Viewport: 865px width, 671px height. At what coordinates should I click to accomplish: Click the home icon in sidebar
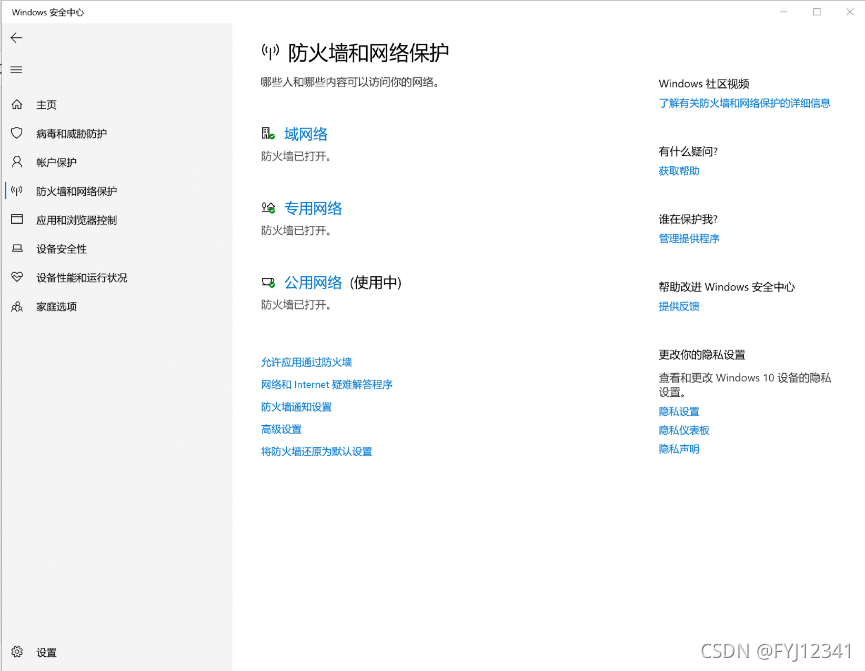coord(17,104)
